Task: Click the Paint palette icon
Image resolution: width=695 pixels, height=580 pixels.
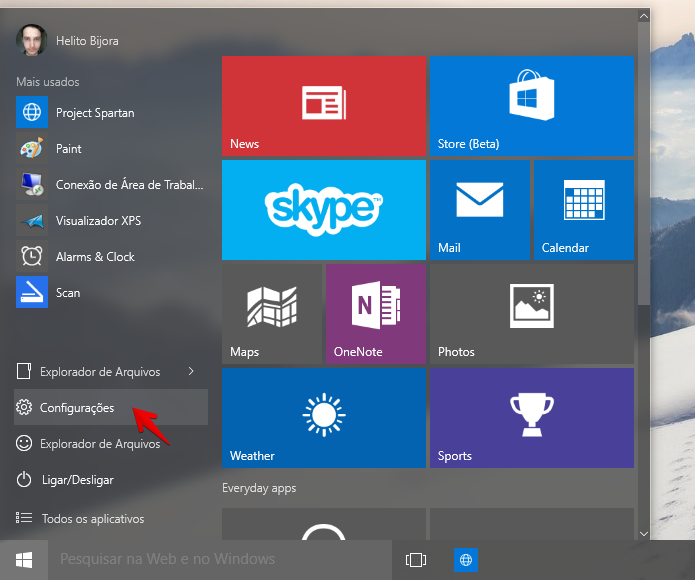Action: pos(32,148)
